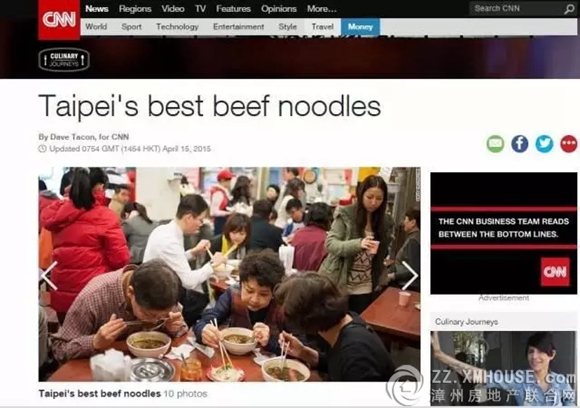The width and height of the screenshot is (580, 408).
Task: Share article on Twitter
Action: point(544,144)
